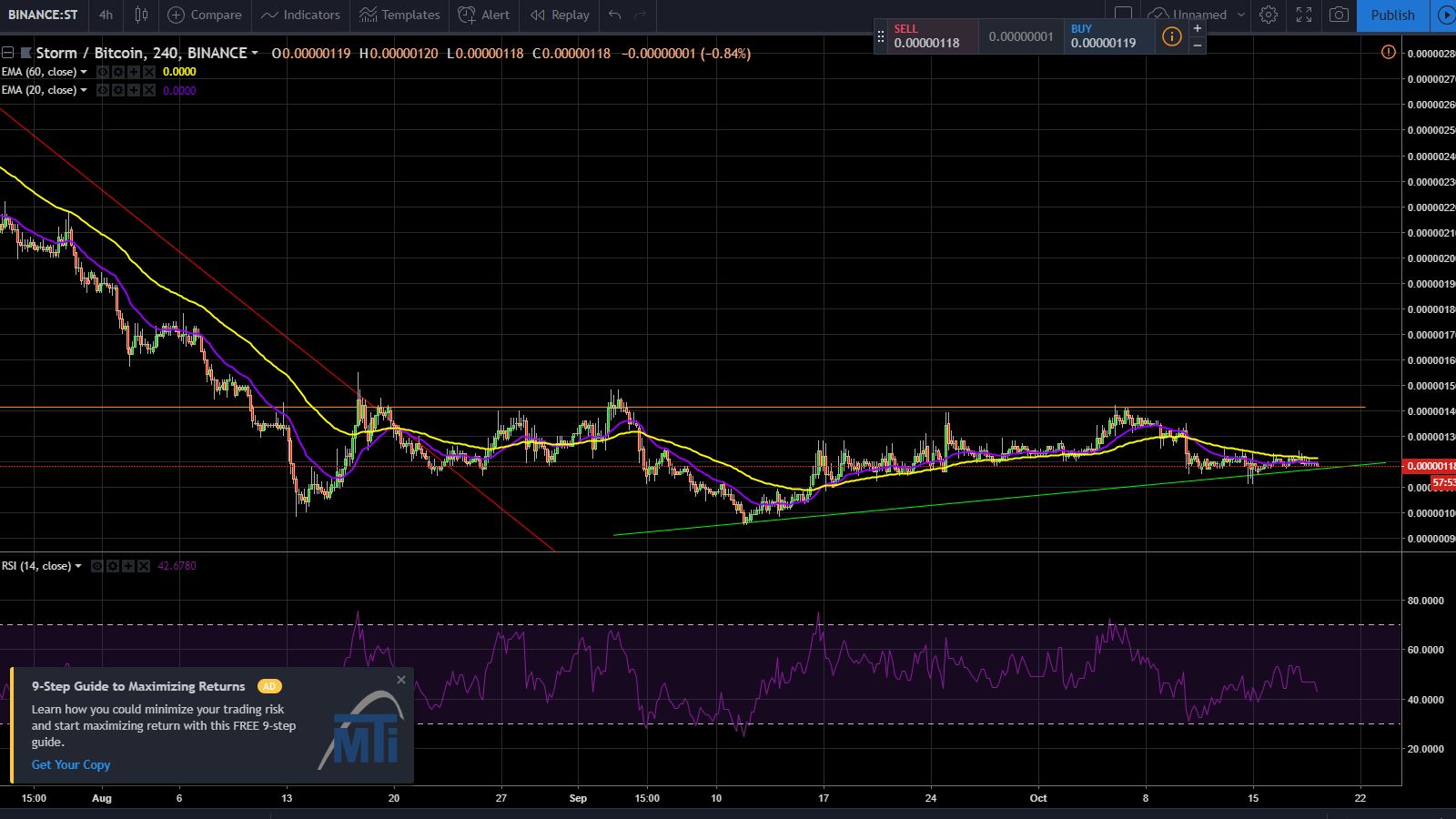Screen dimensions: 1456x819
Task: Click the Aug label on the time axis
Action: (x=102, y=798)
